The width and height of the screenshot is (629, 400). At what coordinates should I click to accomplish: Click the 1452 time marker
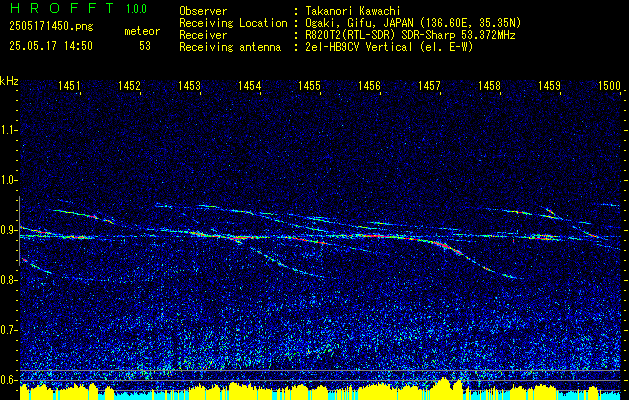tap(129, 85)
